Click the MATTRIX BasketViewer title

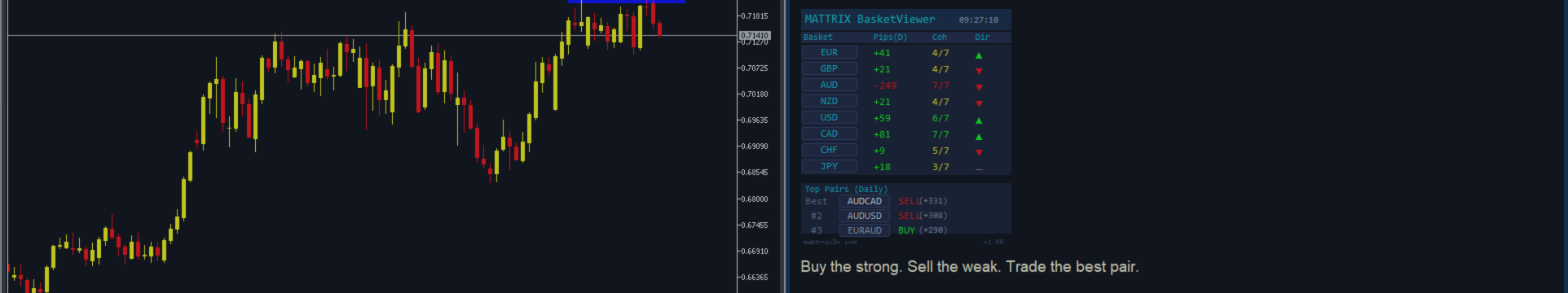pos(870,19)
